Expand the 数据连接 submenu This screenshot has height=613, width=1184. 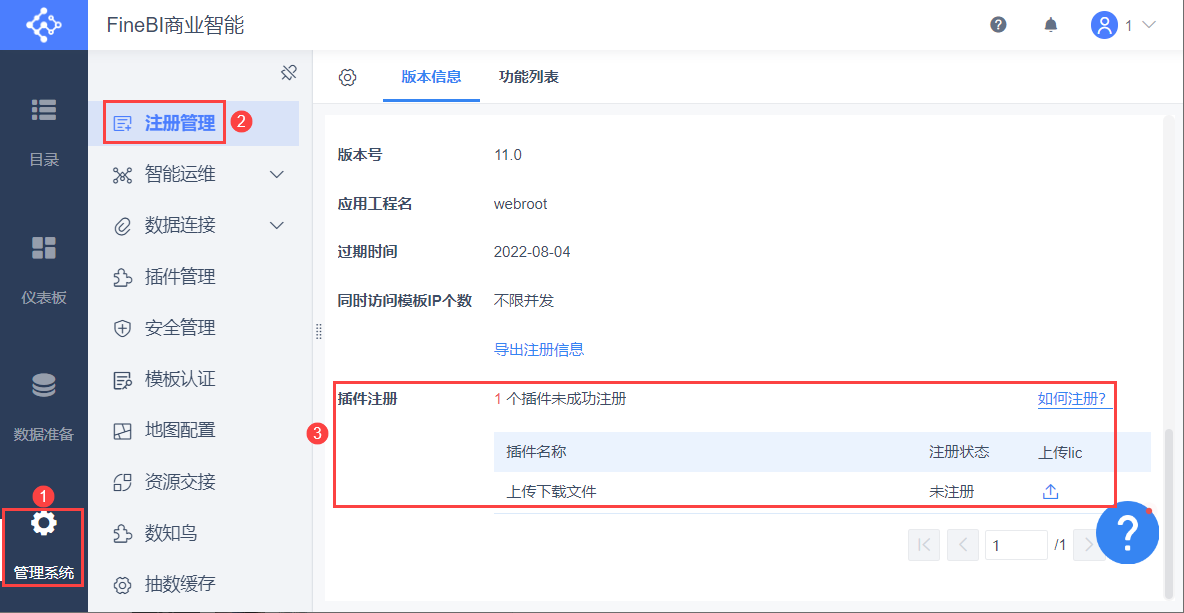coord(278,226)
